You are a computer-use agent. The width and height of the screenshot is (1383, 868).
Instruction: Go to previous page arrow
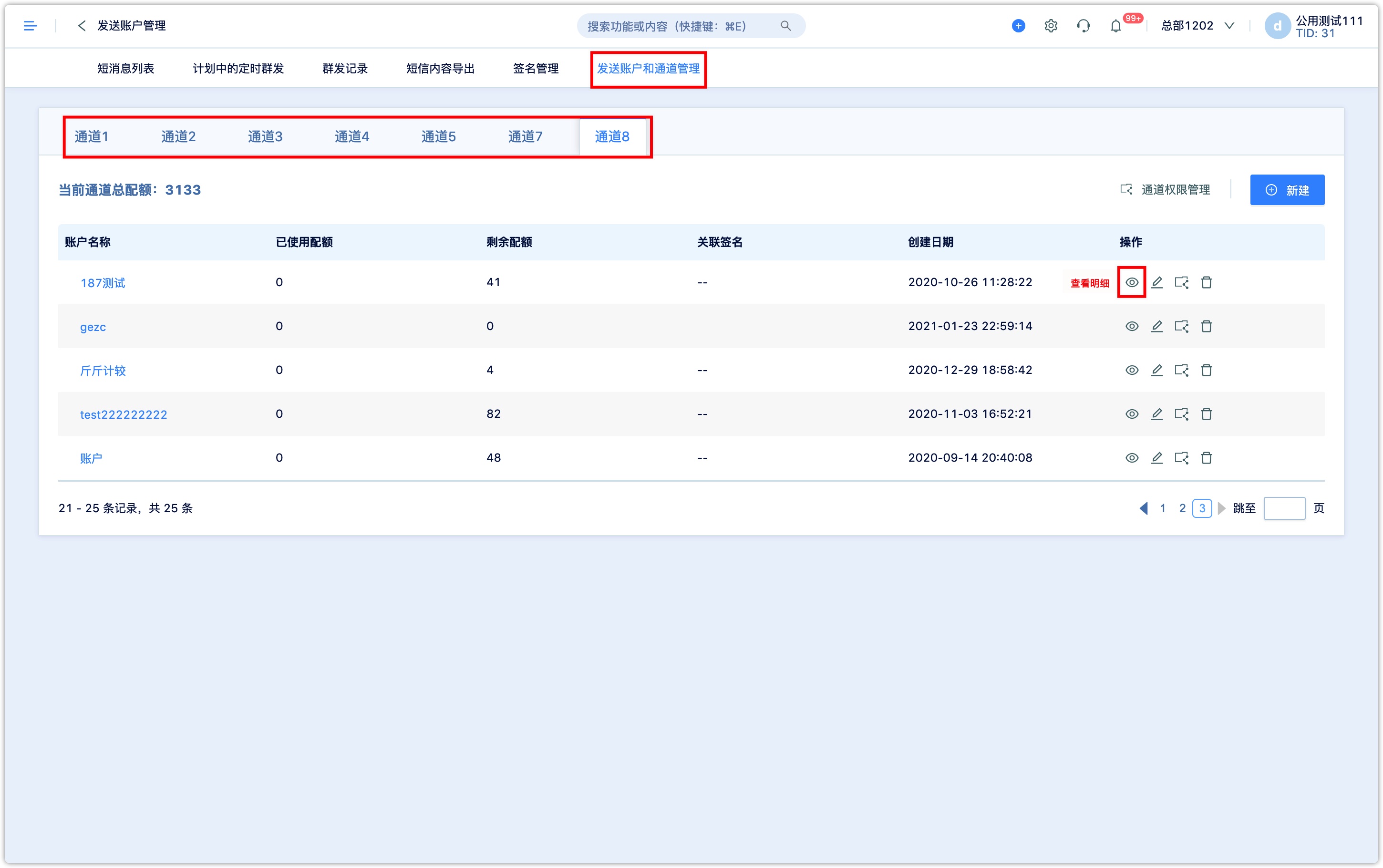(1143, 508)
